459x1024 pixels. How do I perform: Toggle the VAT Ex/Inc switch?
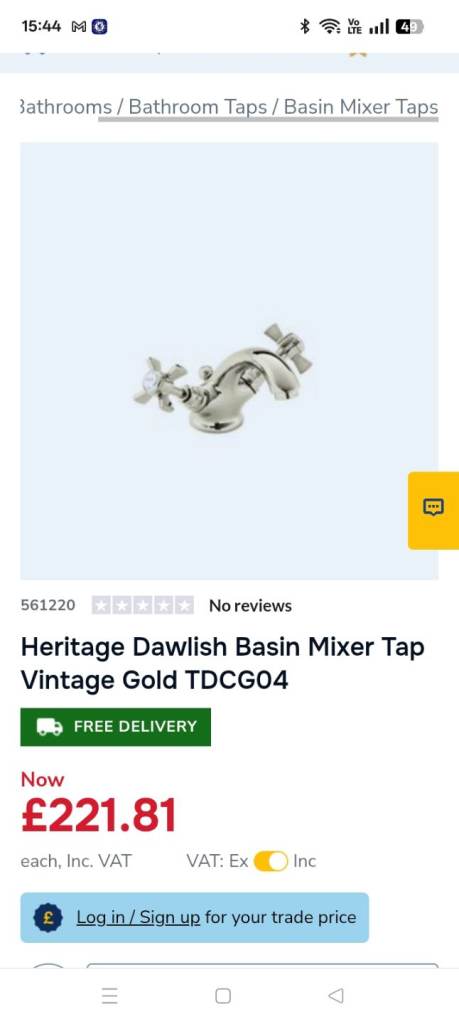coord(270,861)
